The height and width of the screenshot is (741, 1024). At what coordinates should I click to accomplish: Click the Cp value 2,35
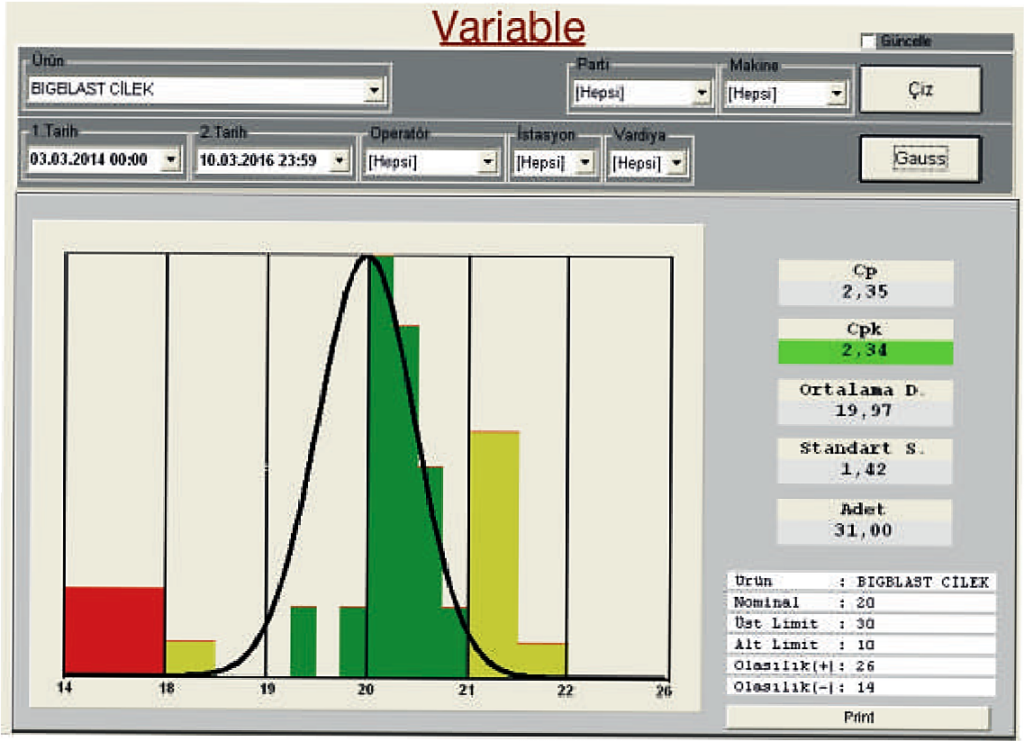click(865, 293)
